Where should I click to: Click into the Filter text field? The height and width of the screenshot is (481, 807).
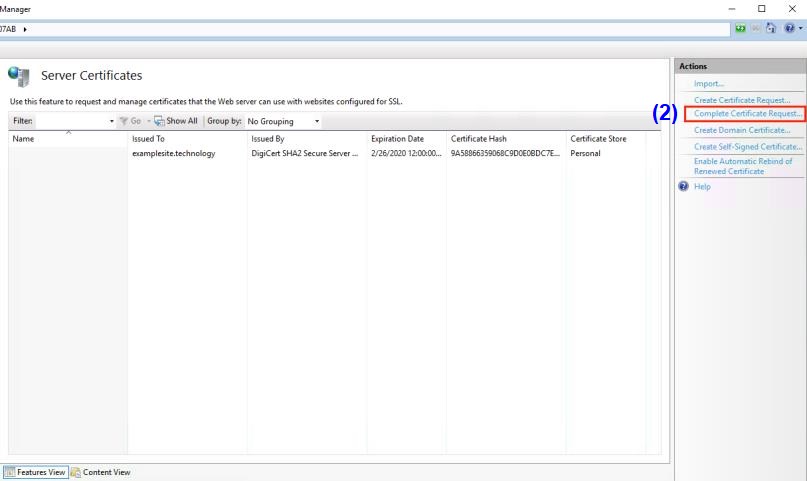click(71, 121)
